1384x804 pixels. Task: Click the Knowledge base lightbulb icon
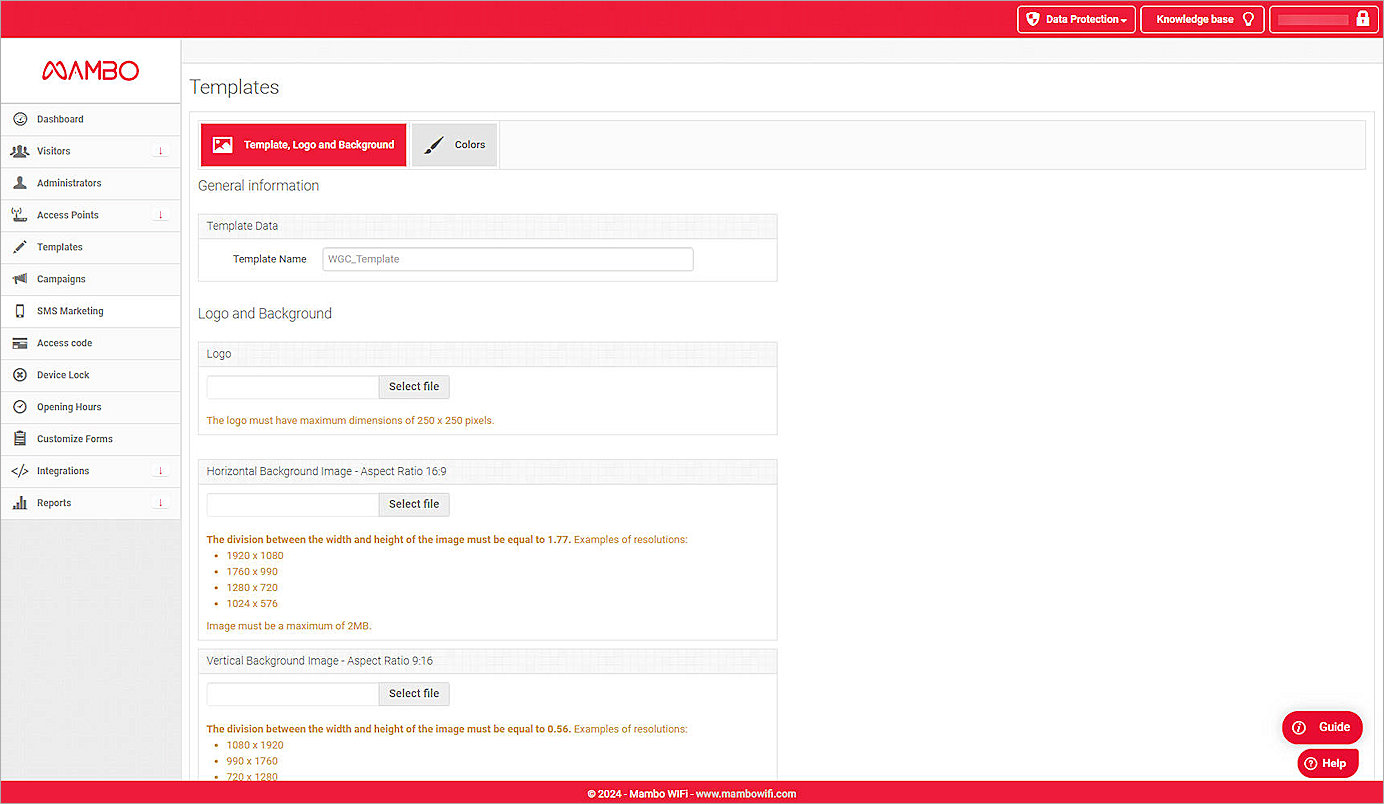point(1246,19)
